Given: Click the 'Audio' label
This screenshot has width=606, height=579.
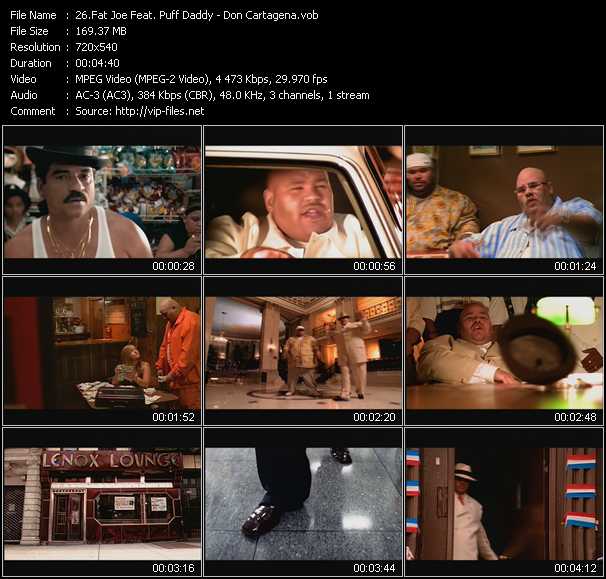Looking at the screenshot, I should point(24,95).
